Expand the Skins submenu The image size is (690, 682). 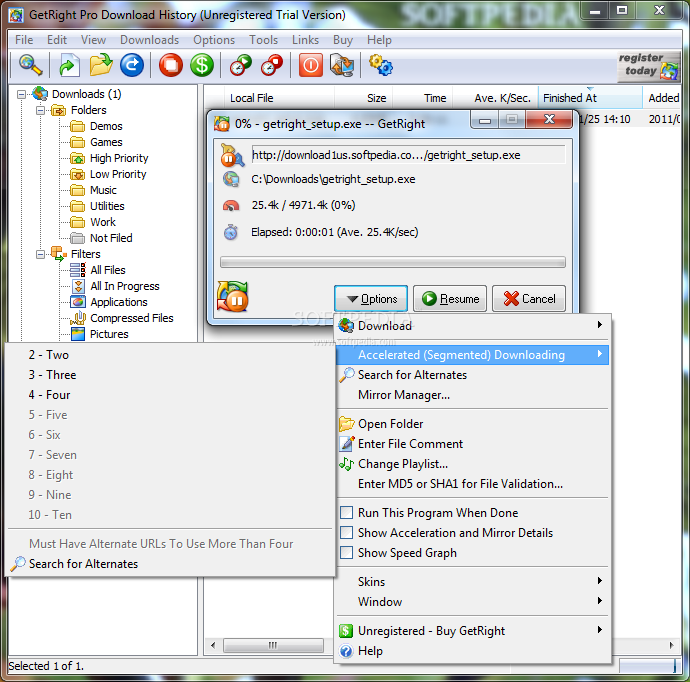click(x=473, y=582)
